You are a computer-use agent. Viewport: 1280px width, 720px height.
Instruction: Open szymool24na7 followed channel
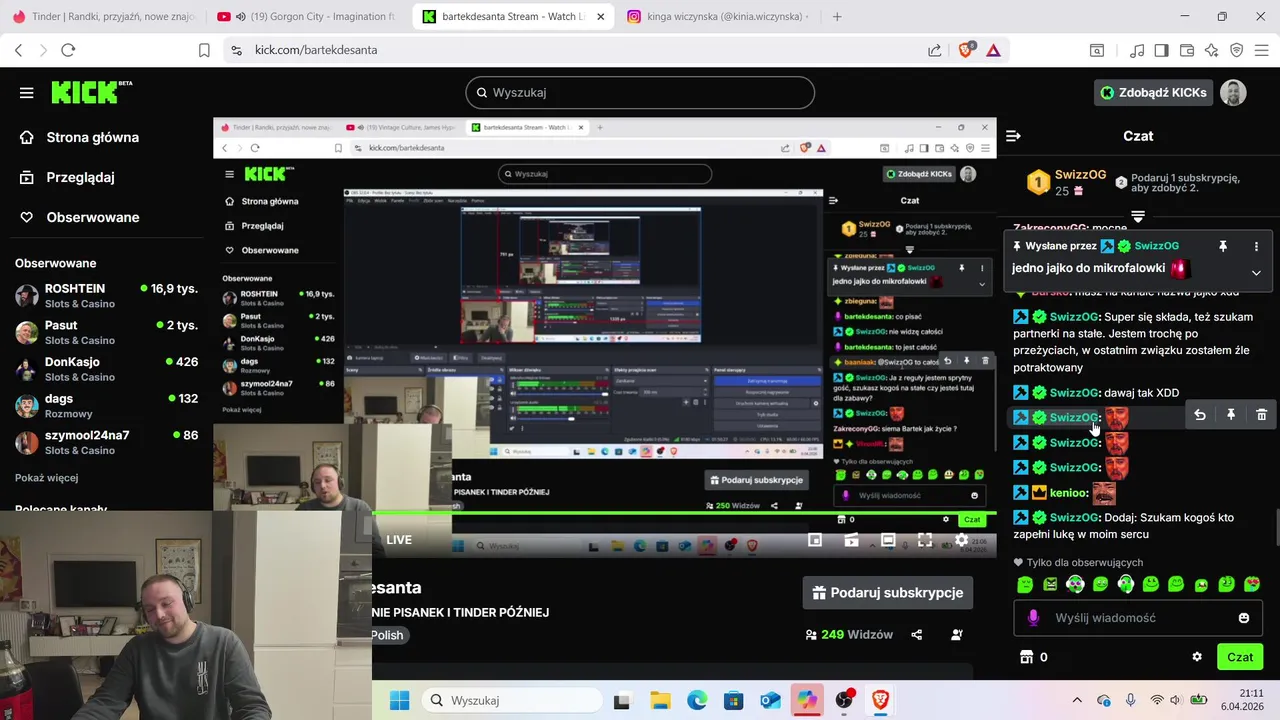click(x=106, y=442)
